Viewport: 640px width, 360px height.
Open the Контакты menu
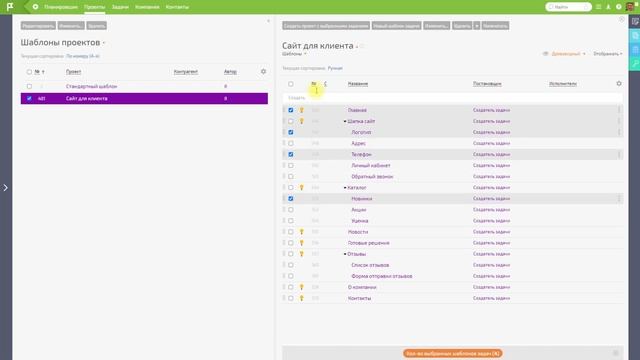coord(177,7)
